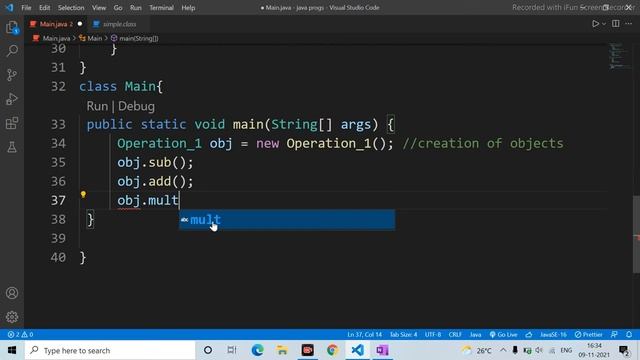
Task: Change the UTF-8 file encoding
Action: (x=433, y=334)
